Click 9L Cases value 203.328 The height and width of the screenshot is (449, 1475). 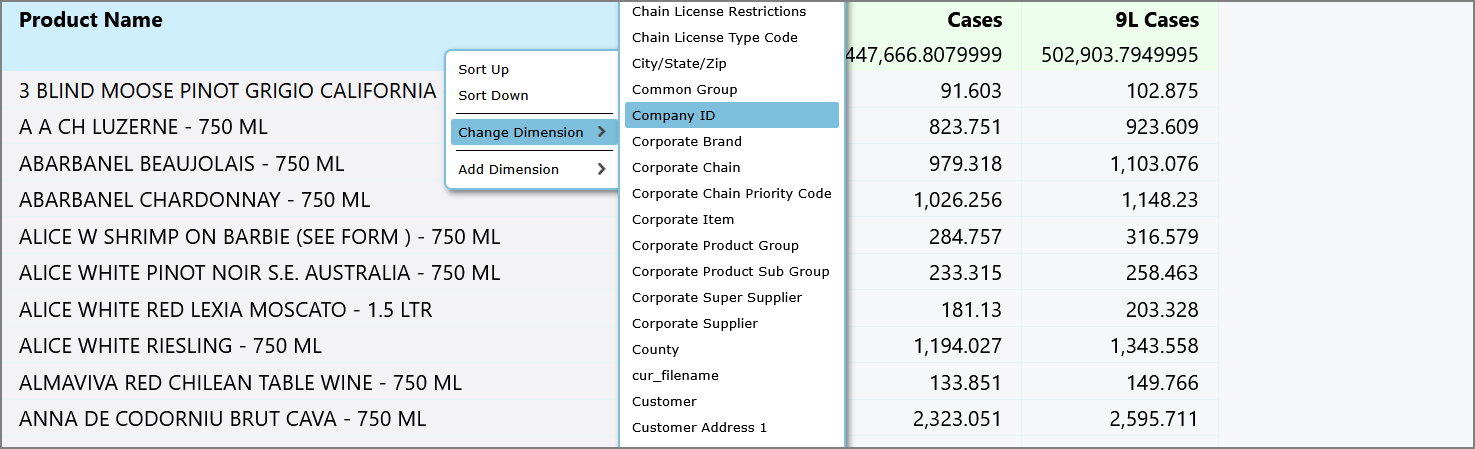pos(1163,310)
